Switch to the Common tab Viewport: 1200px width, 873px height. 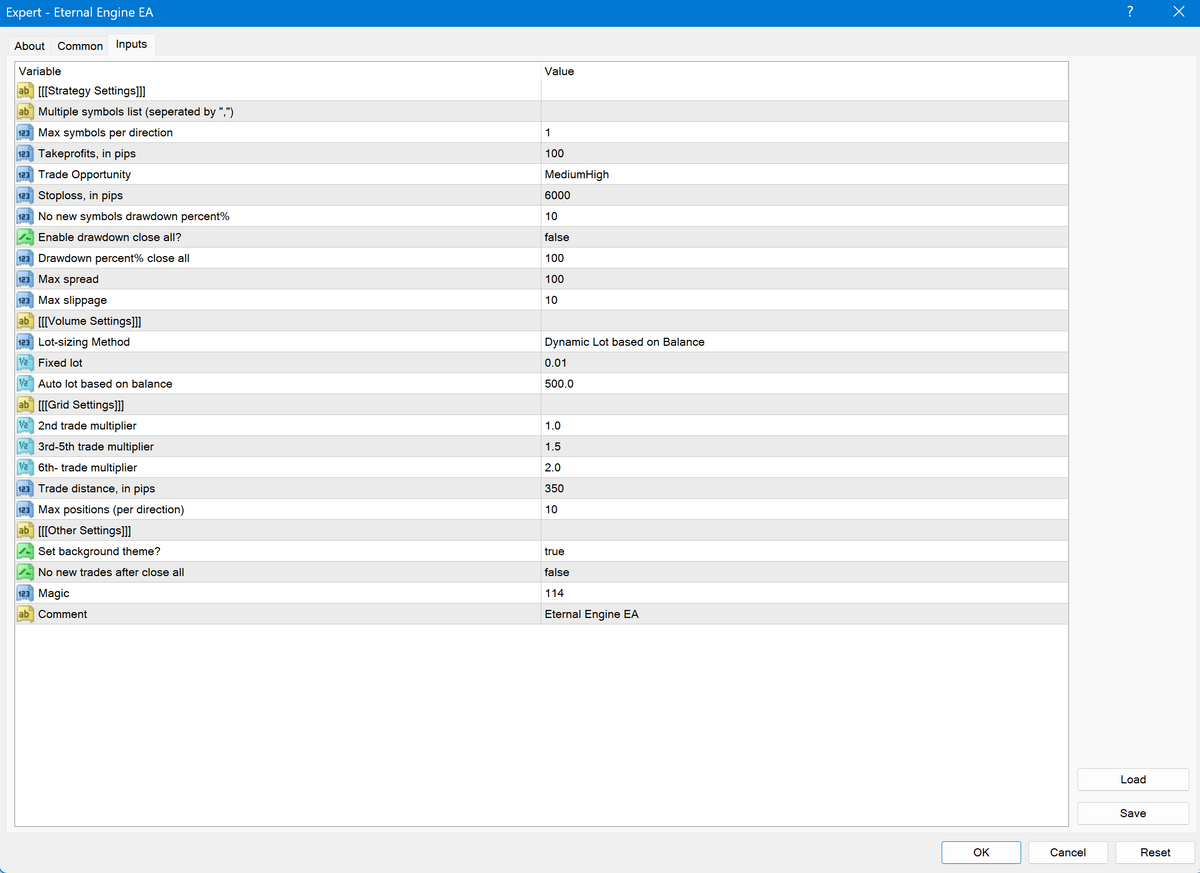pyautogui.click(x=80, y=46)
